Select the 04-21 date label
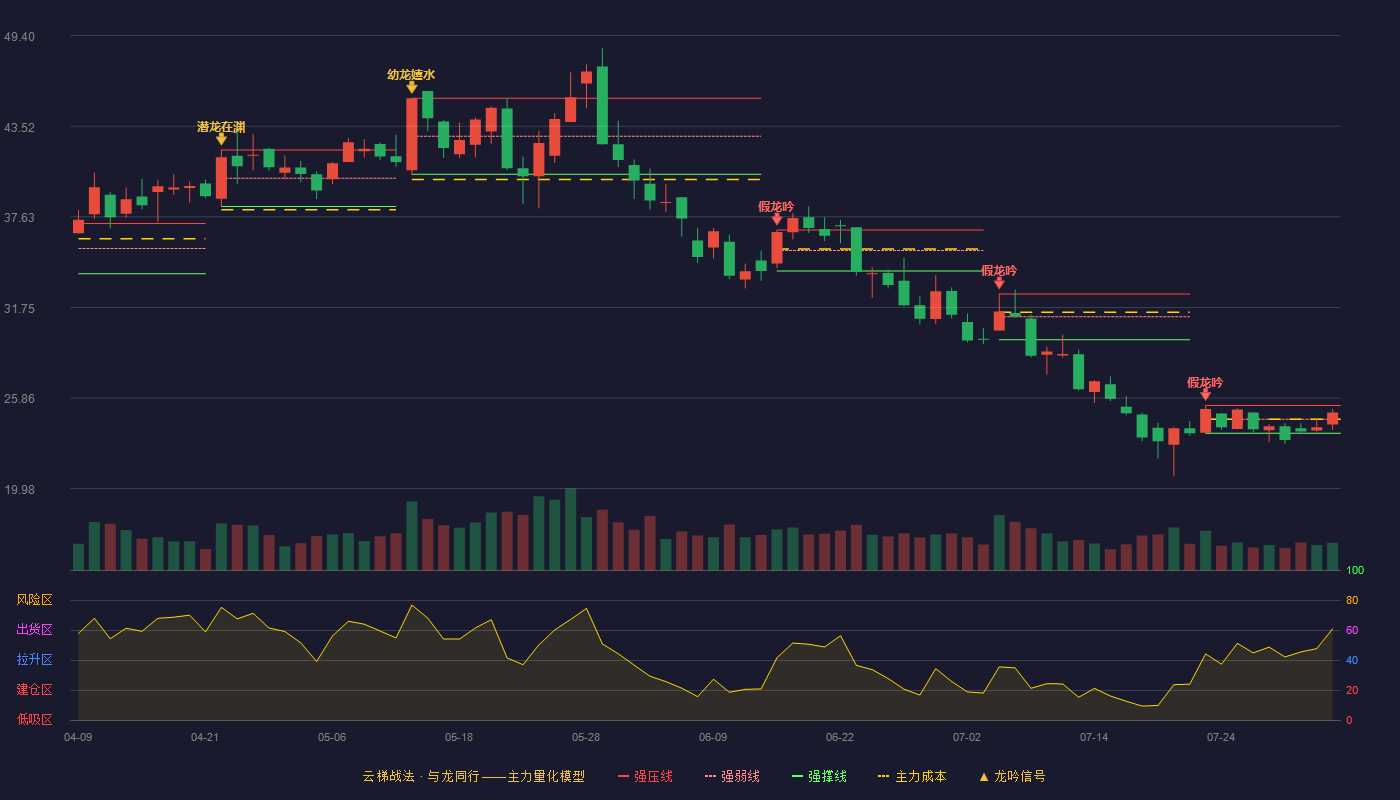 click(205, 738)
